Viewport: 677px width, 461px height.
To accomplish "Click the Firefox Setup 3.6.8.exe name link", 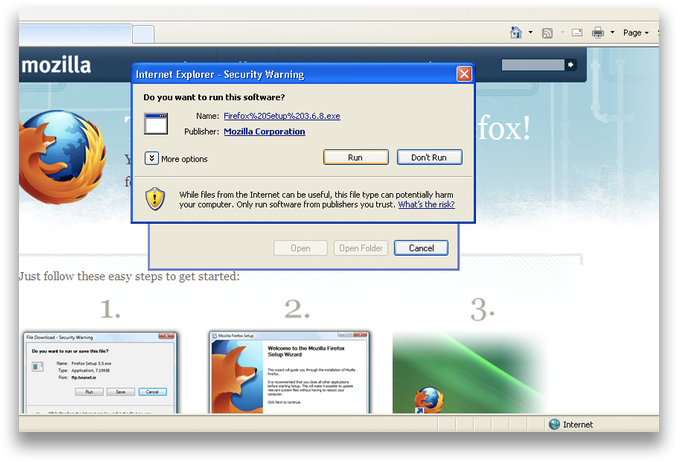I will [x=282, y=116].
